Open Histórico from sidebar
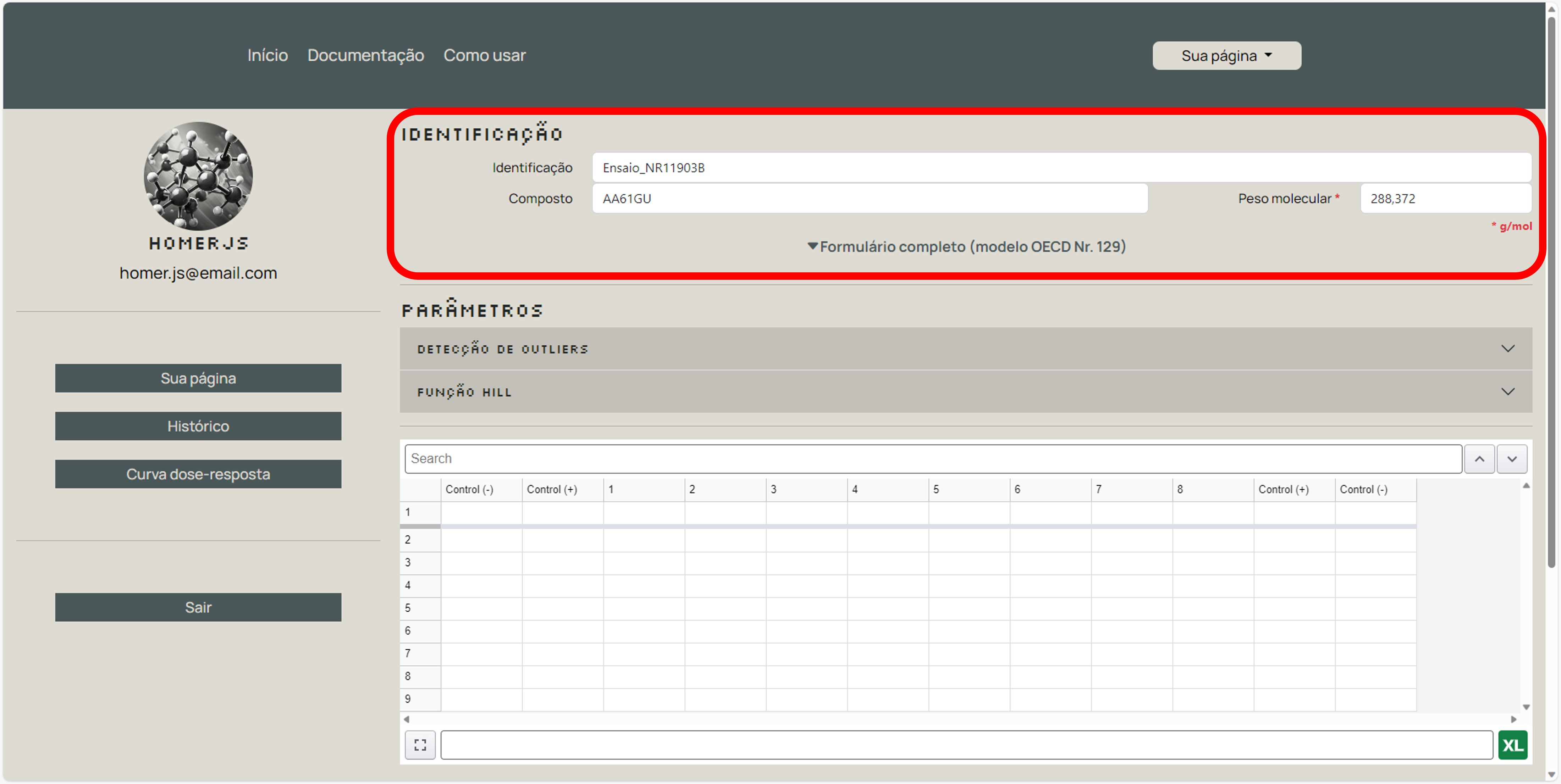The width and height of the screenshot is (1561, 784). (198, 426)
